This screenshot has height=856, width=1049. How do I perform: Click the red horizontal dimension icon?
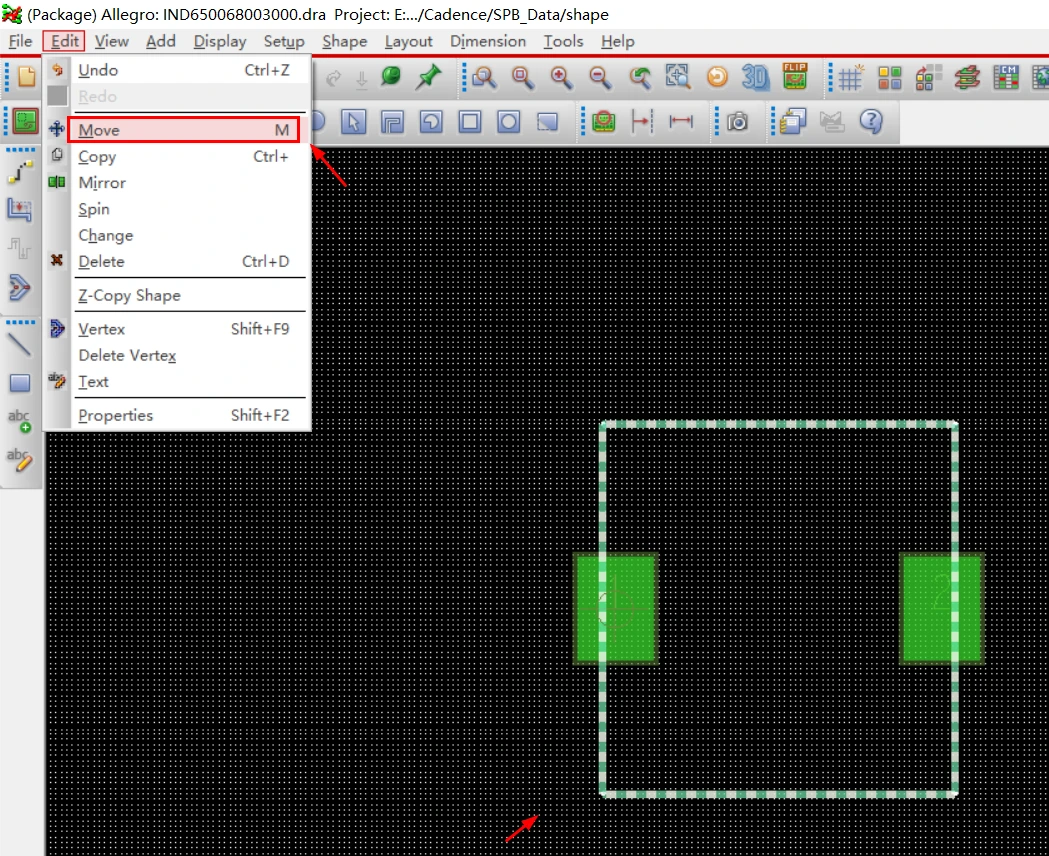pos(681,121)
